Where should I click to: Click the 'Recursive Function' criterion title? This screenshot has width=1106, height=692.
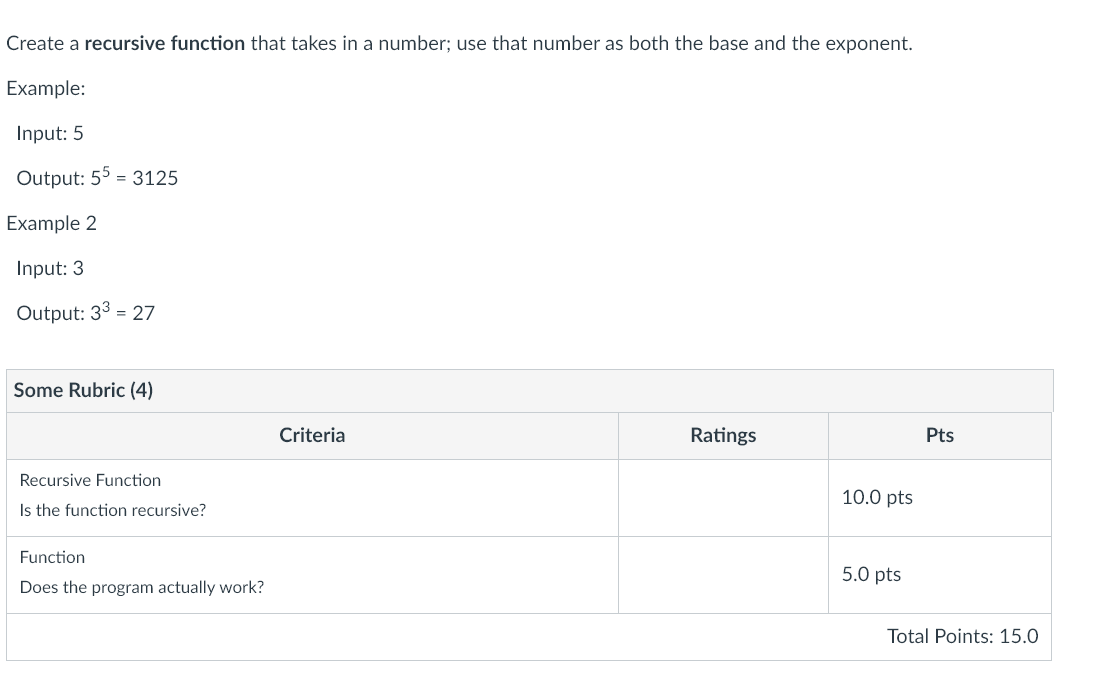coord(90,480)
